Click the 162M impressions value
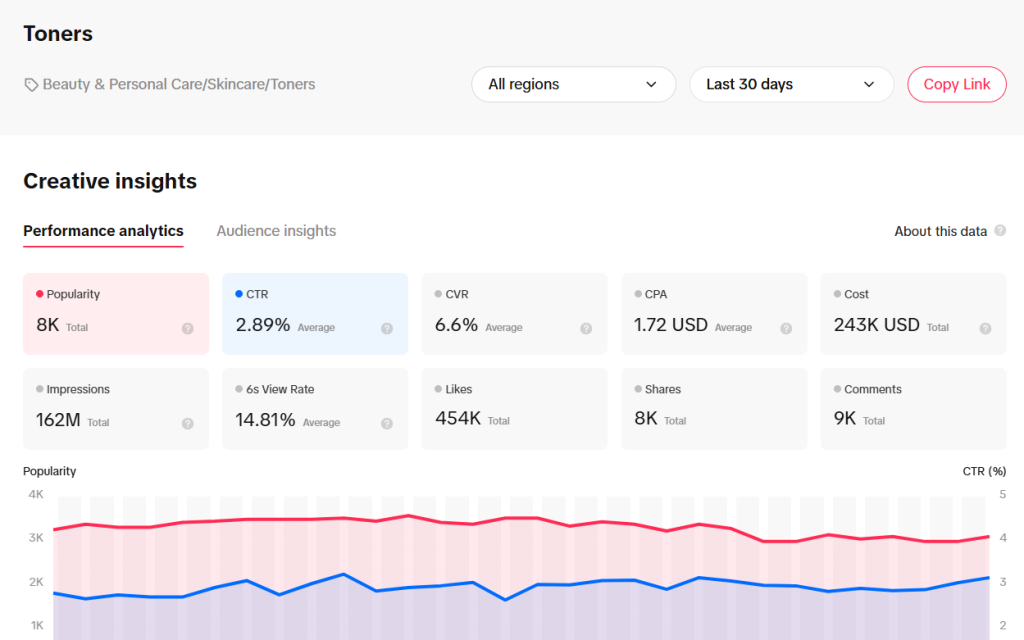The width and height of the screenshot is (1024, 640). pyautogui.click(x=58, y=419)
